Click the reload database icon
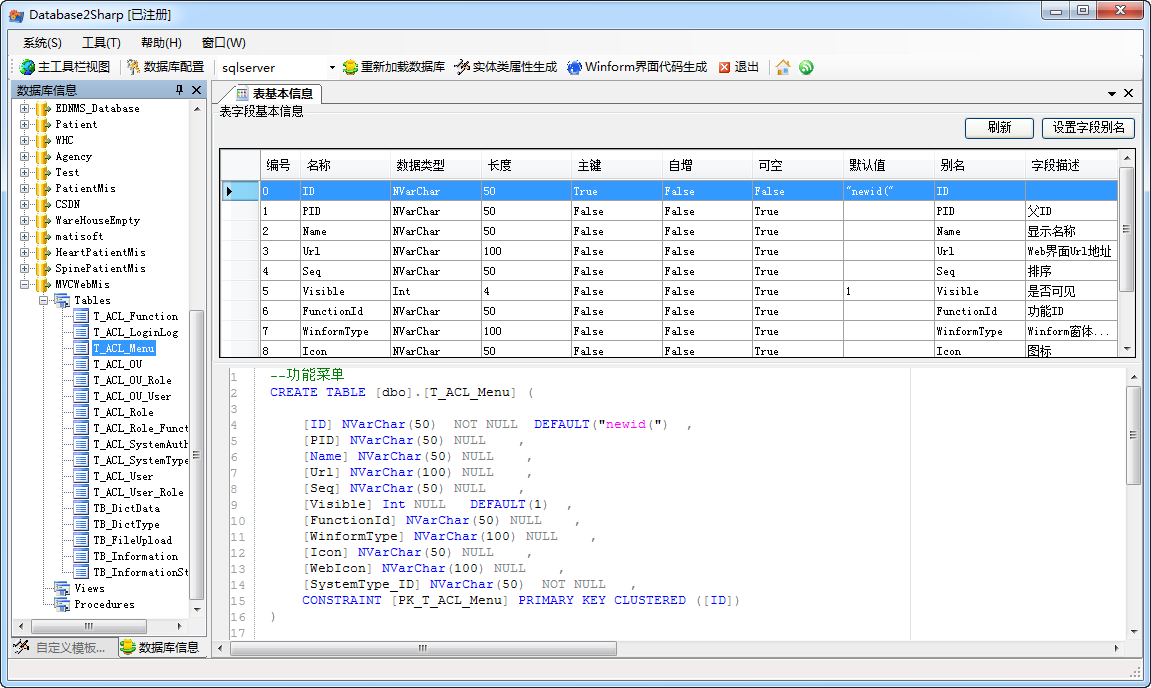The height and width of the screenshot is (688, 1151). pos(350,67)
